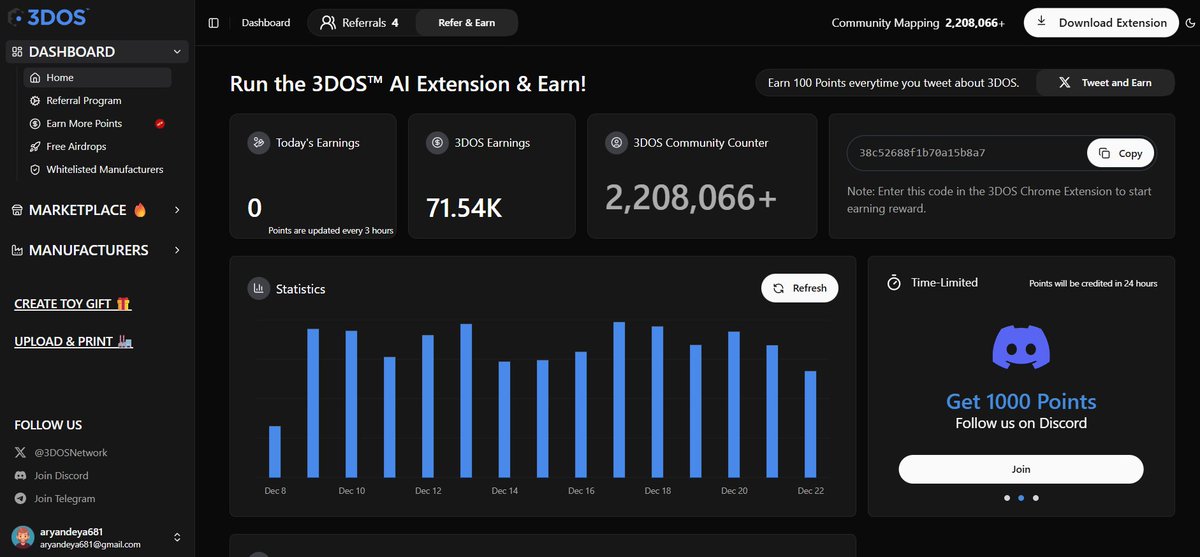Collapse the DASHBOARD section chevron

click(177, 51)
